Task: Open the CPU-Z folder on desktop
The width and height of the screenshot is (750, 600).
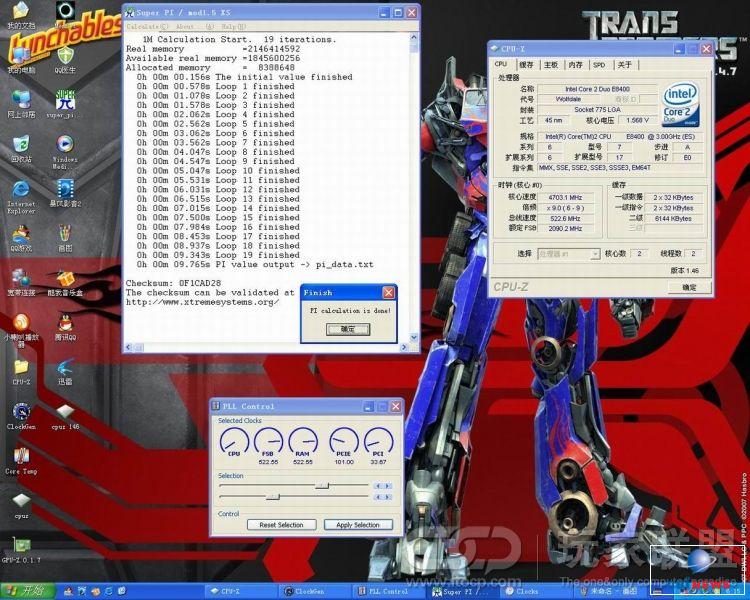Action: (21, 373)
